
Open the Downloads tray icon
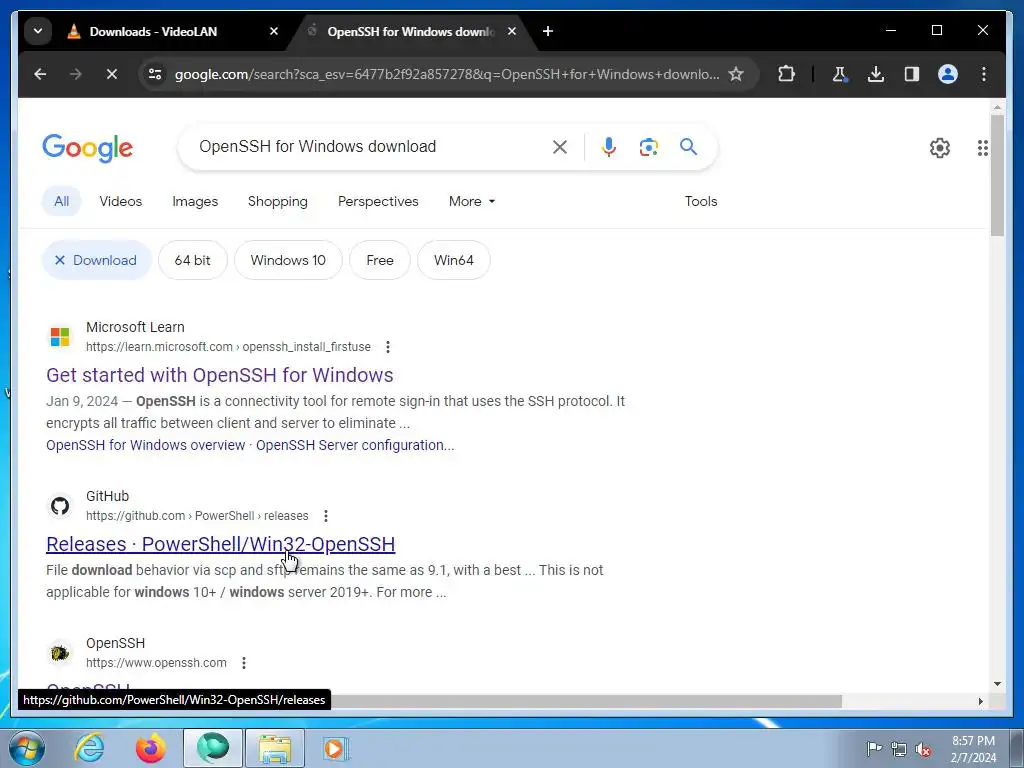(x=876, y=74)
